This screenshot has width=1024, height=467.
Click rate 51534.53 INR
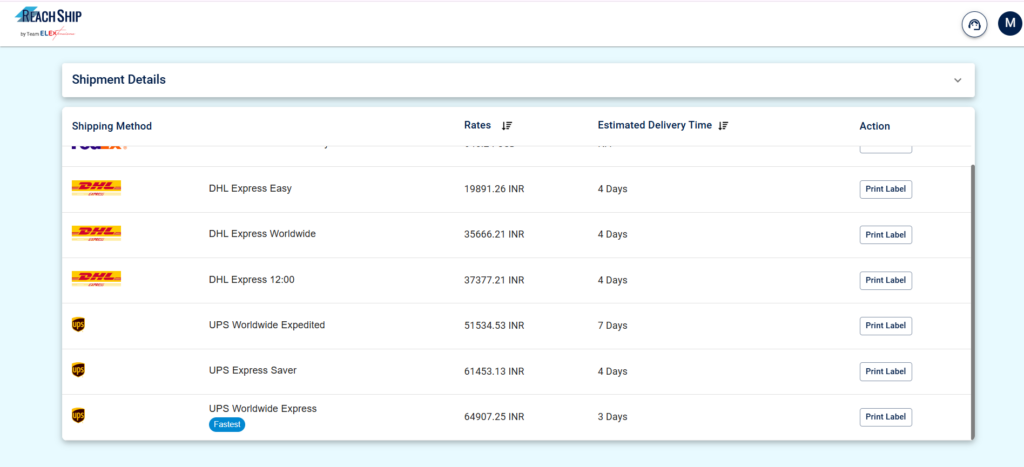tap(494, 325)
